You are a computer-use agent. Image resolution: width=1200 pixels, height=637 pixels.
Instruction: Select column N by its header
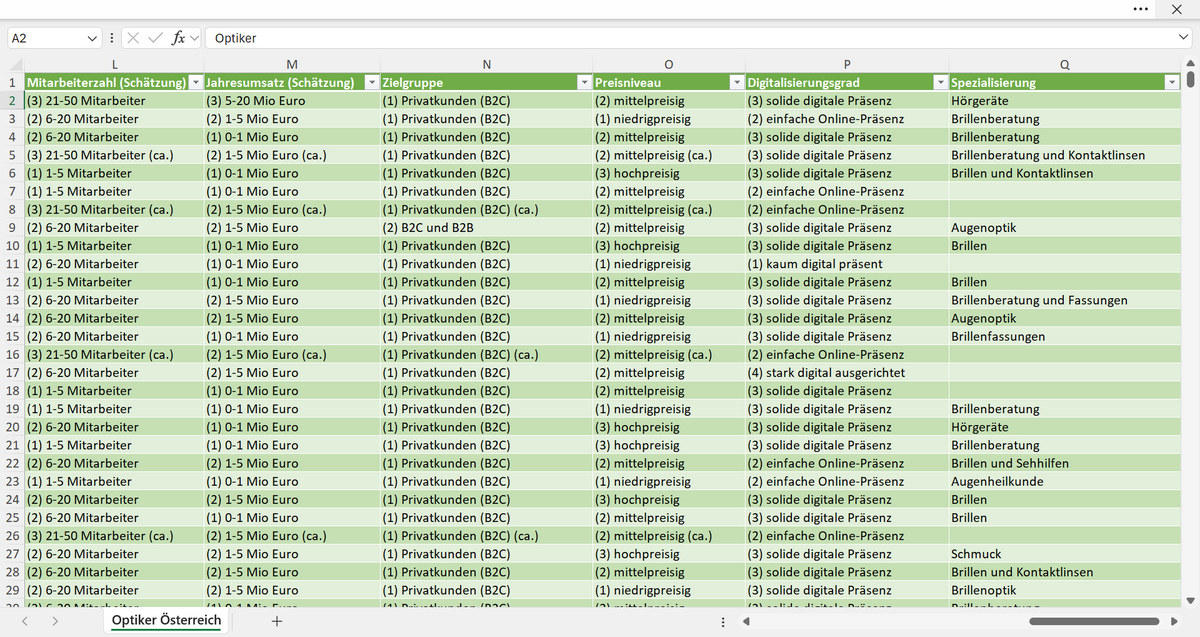[486, 65]
